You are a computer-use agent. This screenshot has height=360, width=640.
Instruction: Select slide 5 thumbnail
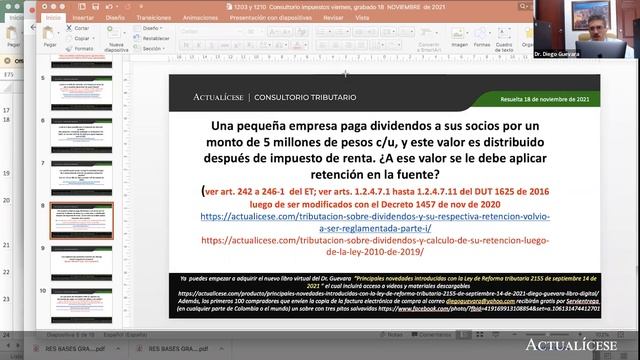[x=82, y=93]
